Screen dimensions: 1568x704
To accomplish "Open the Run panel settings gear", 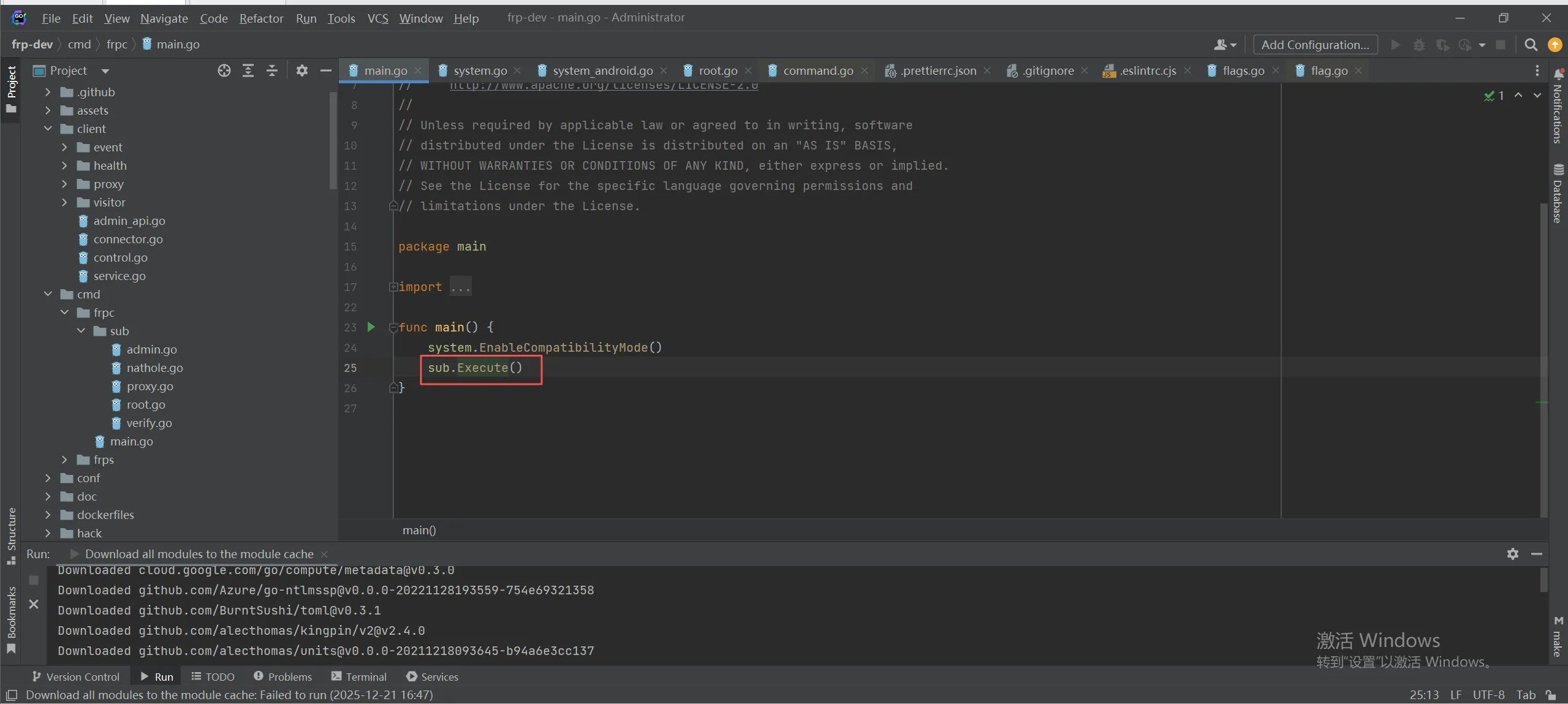I will pos(1512,554).
